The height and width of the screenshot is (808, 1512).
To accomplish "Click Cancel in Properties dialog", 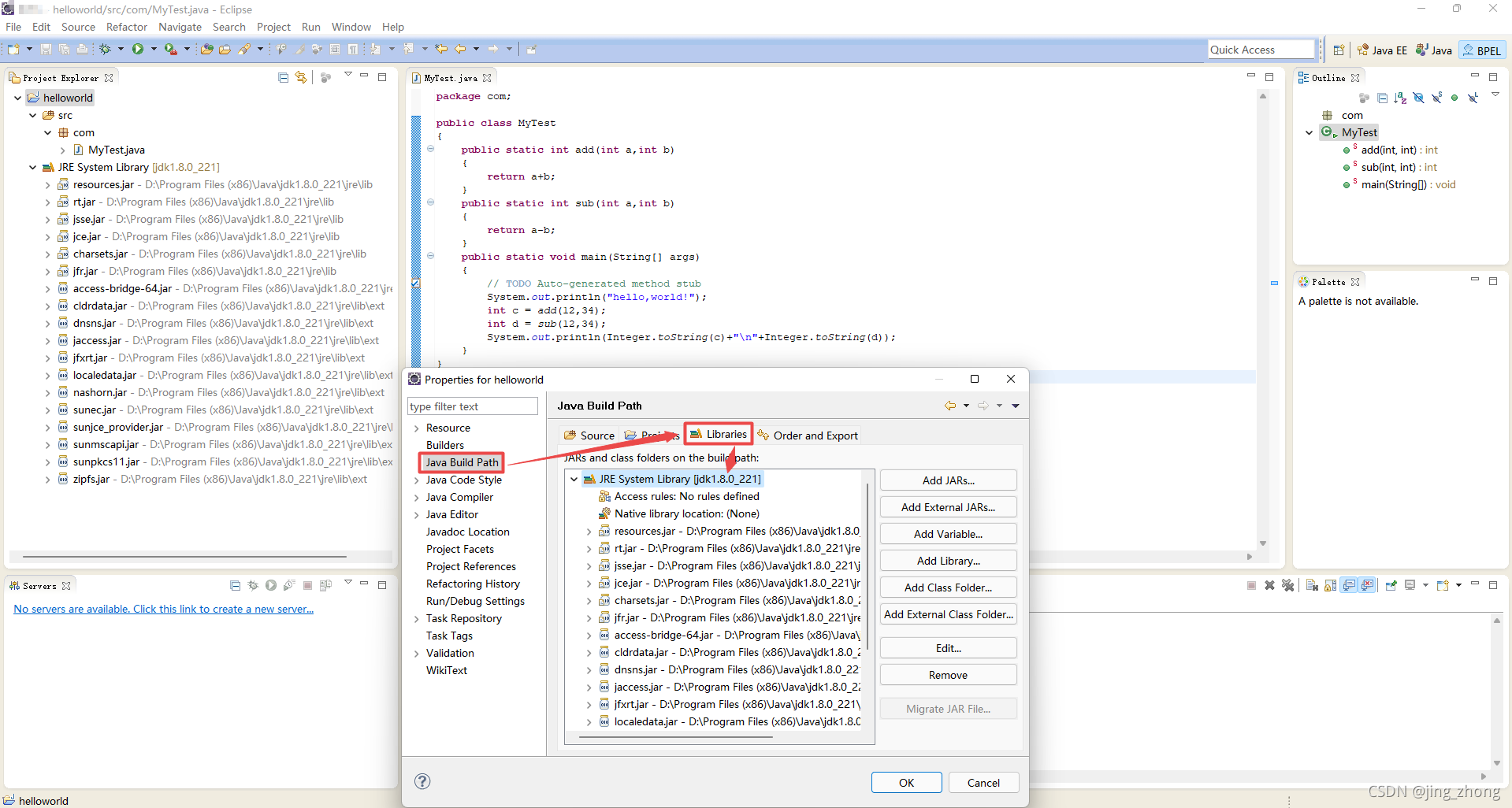I will (983, 783).
